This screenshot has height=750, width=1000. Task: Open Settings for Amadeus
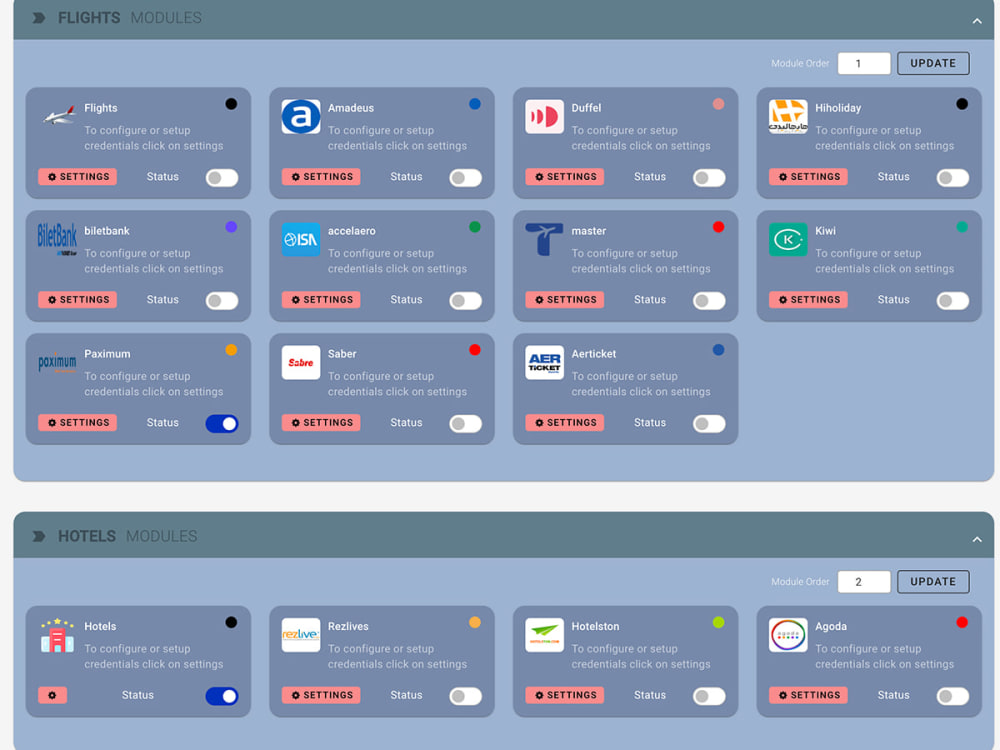321,177
